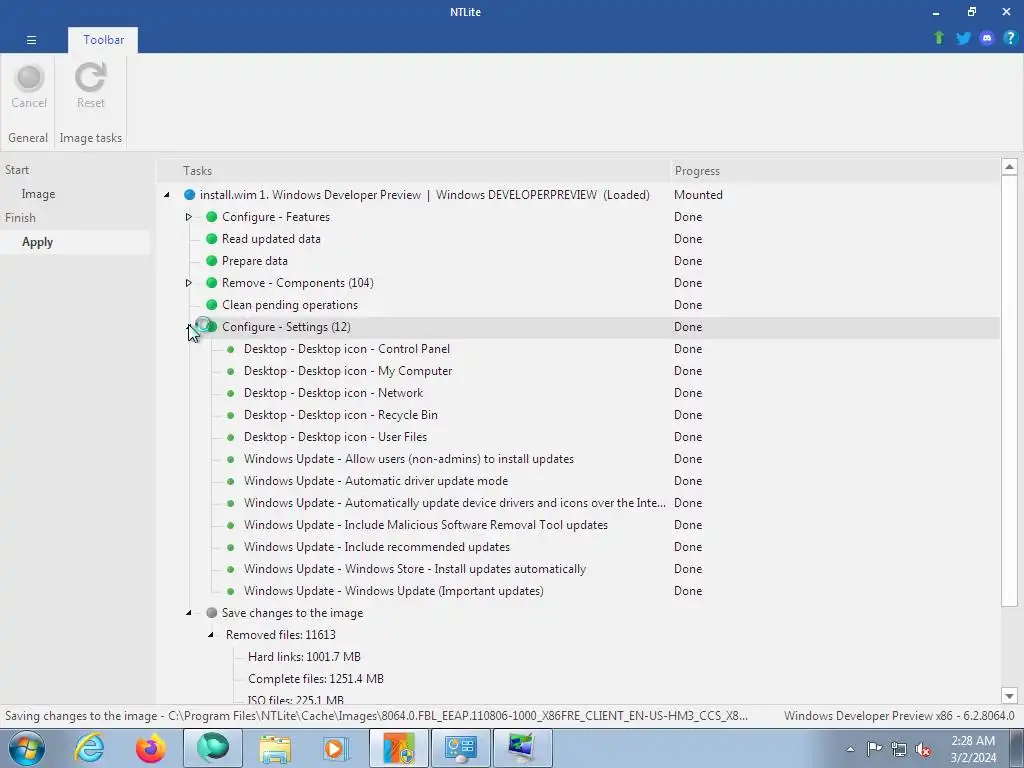Click green status dot for Clean pending operations

(211, 305)
